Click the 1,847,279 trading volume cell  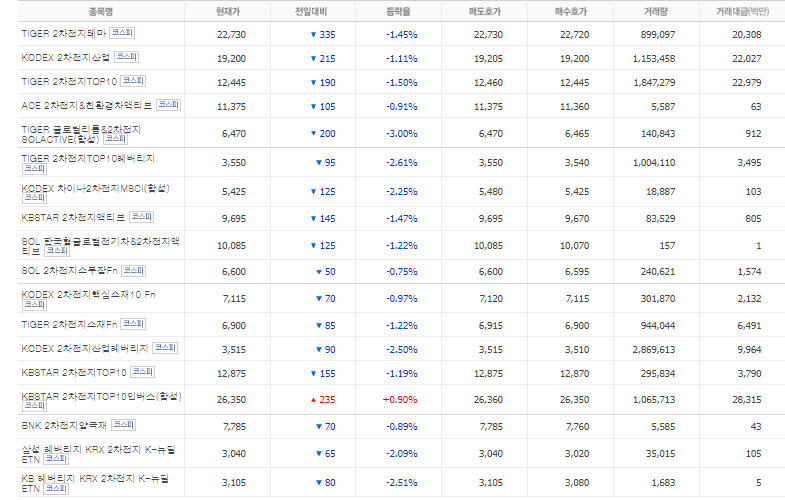click(654, 83)
